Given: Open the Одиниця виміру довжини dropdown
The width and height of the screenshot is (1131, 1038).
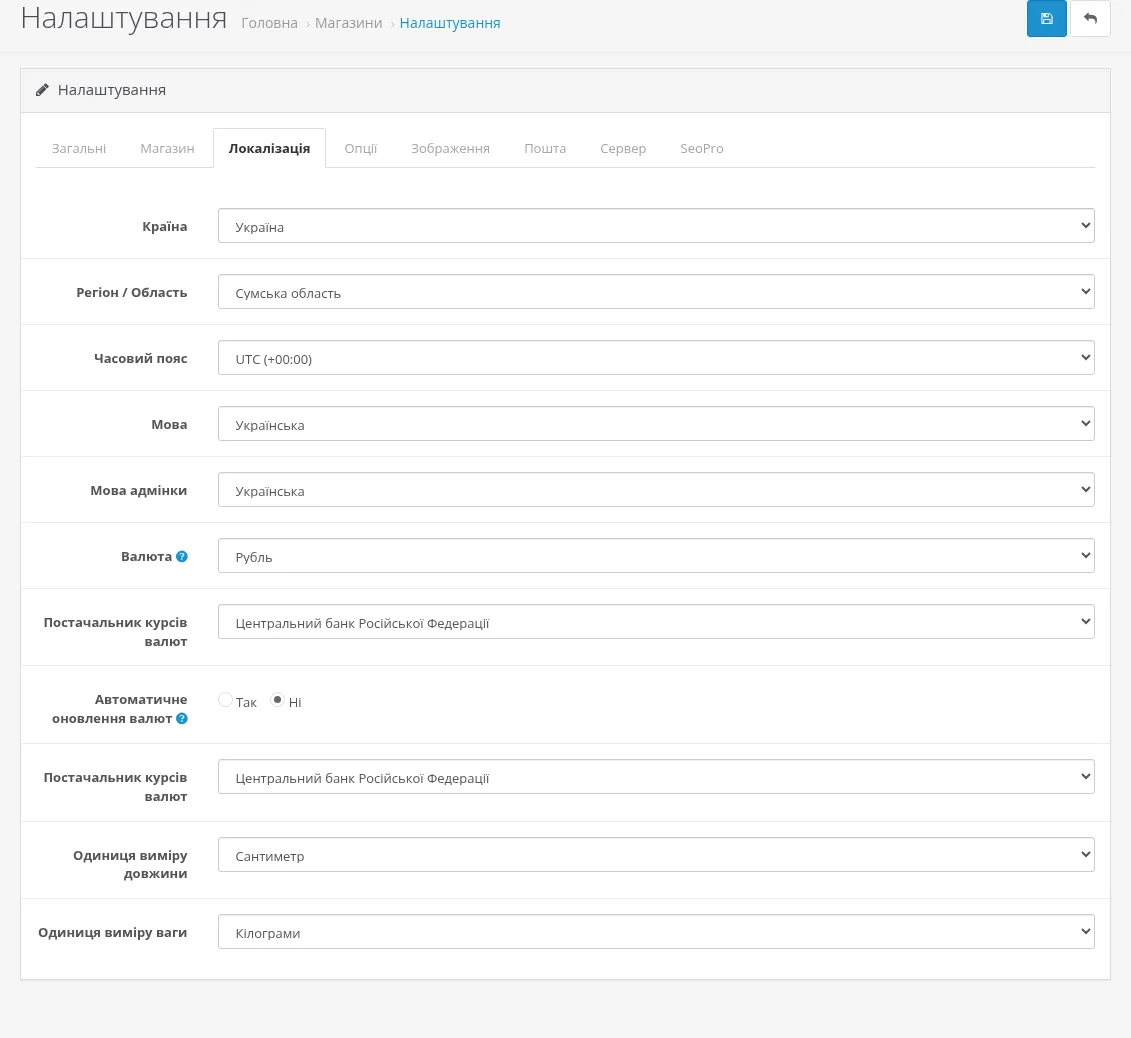Looking at the screenshot, I should 656,855.
